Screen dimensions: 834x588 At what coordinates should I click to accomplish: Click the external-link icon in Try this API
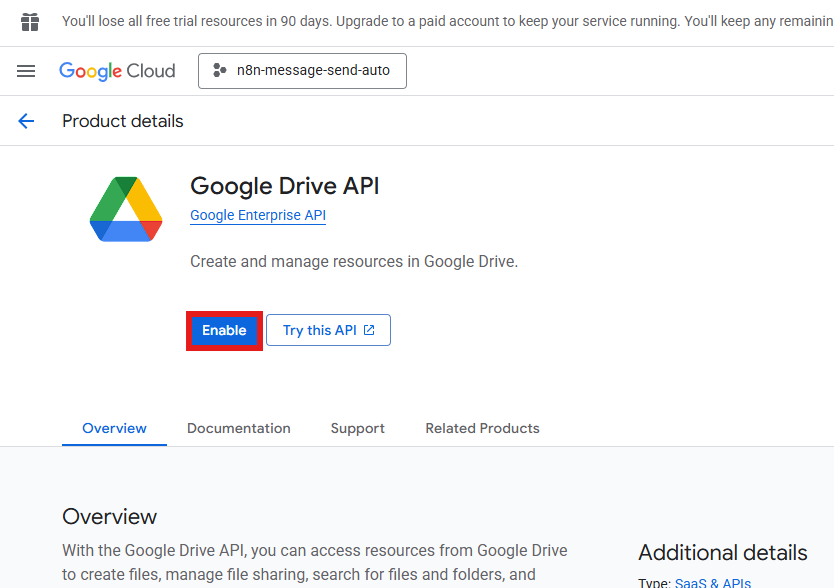pyautogui.click(x=369, y=330)
